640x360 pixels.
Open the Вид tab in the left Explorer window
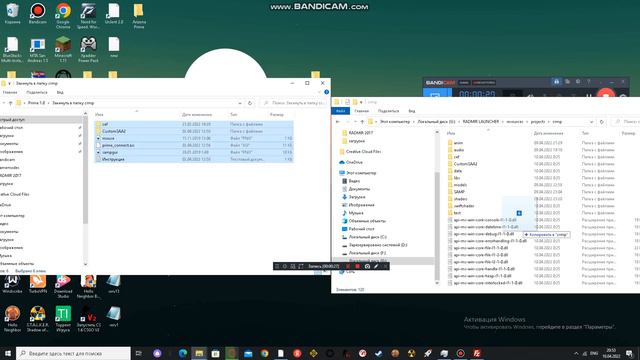point(60,92)
